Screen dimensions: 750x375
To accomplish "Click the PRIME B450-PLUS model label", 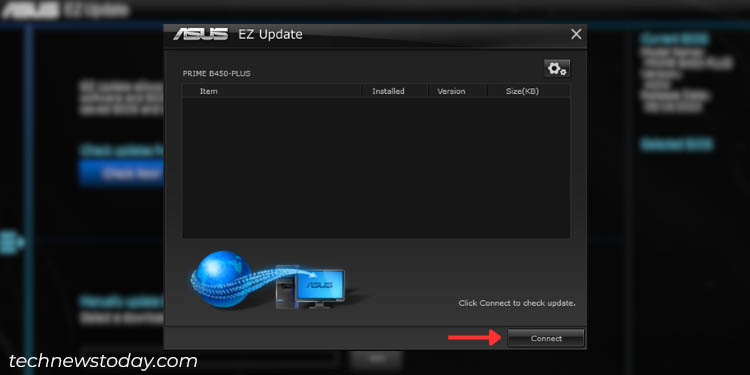I will point(216,74).
